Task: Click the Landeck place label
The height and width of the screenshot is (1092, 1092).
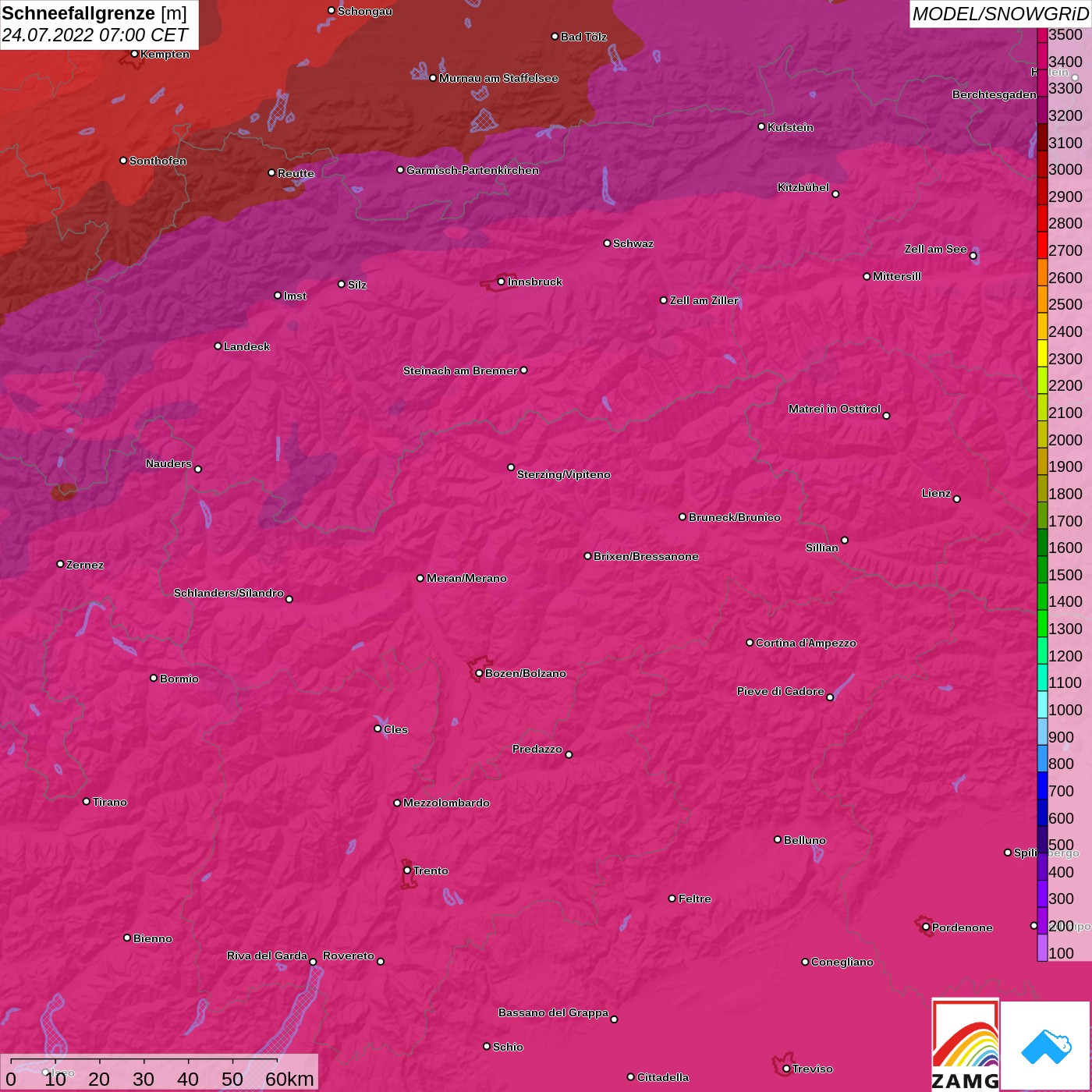Action: 246,346
